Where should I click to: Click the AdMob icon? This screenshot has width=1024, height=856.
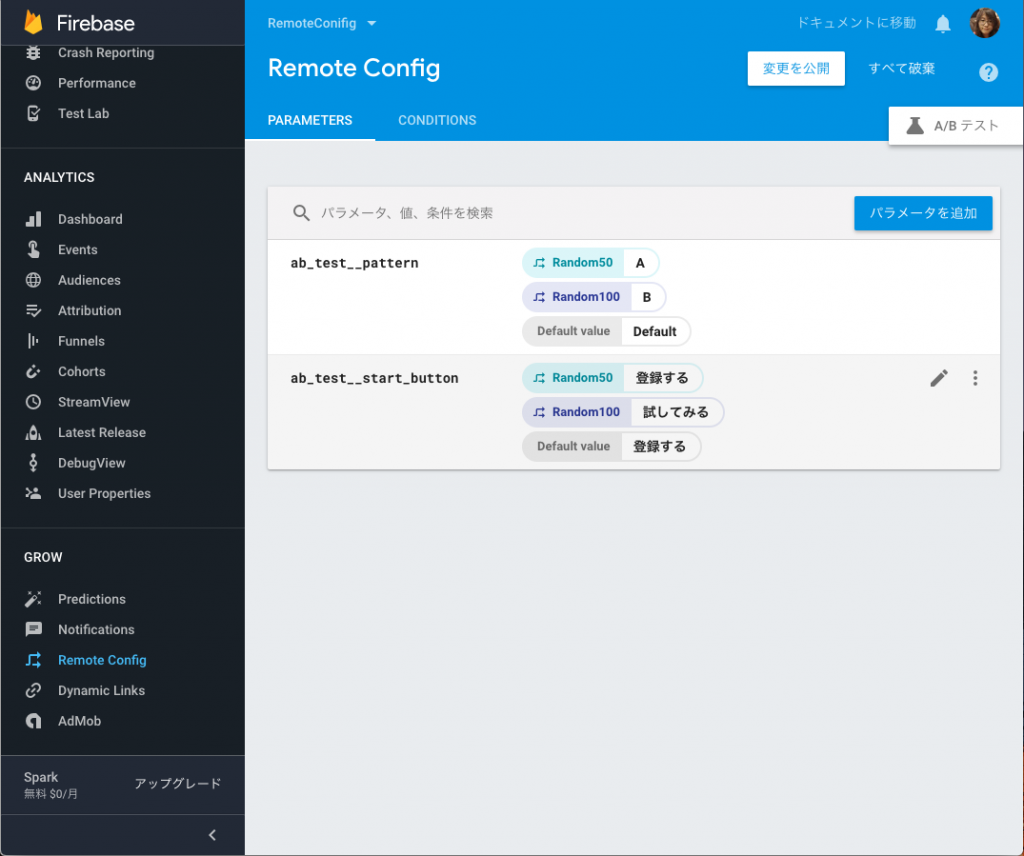pos(33,721)
